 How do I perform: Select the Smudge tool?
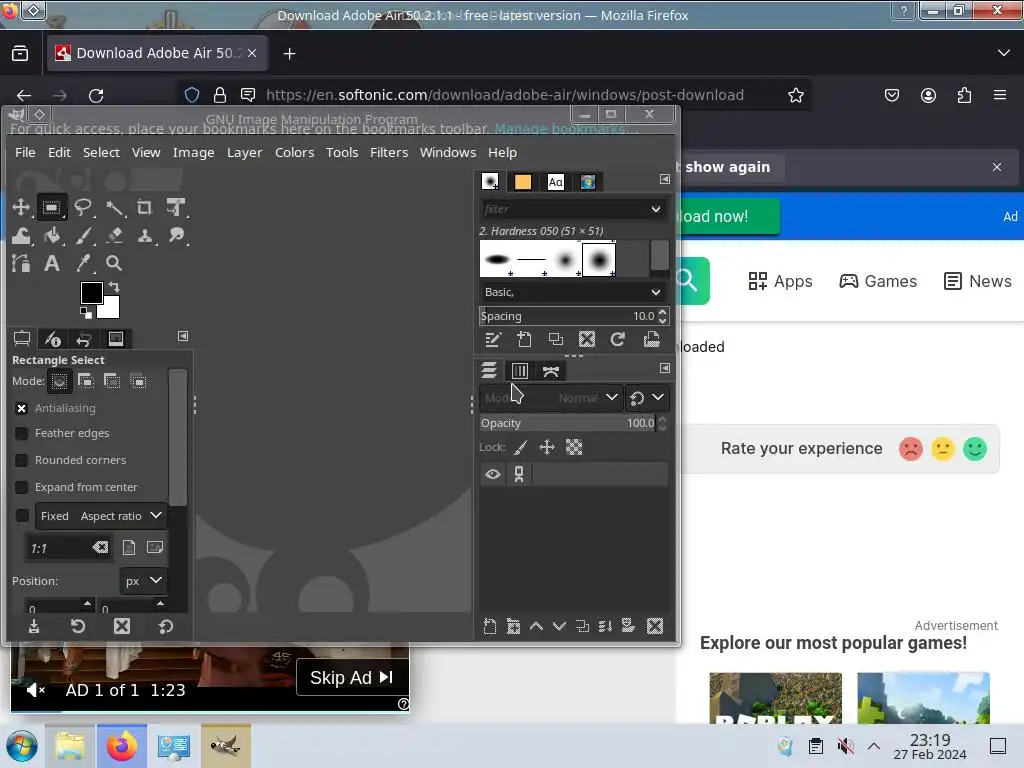[x=176, y=236]
